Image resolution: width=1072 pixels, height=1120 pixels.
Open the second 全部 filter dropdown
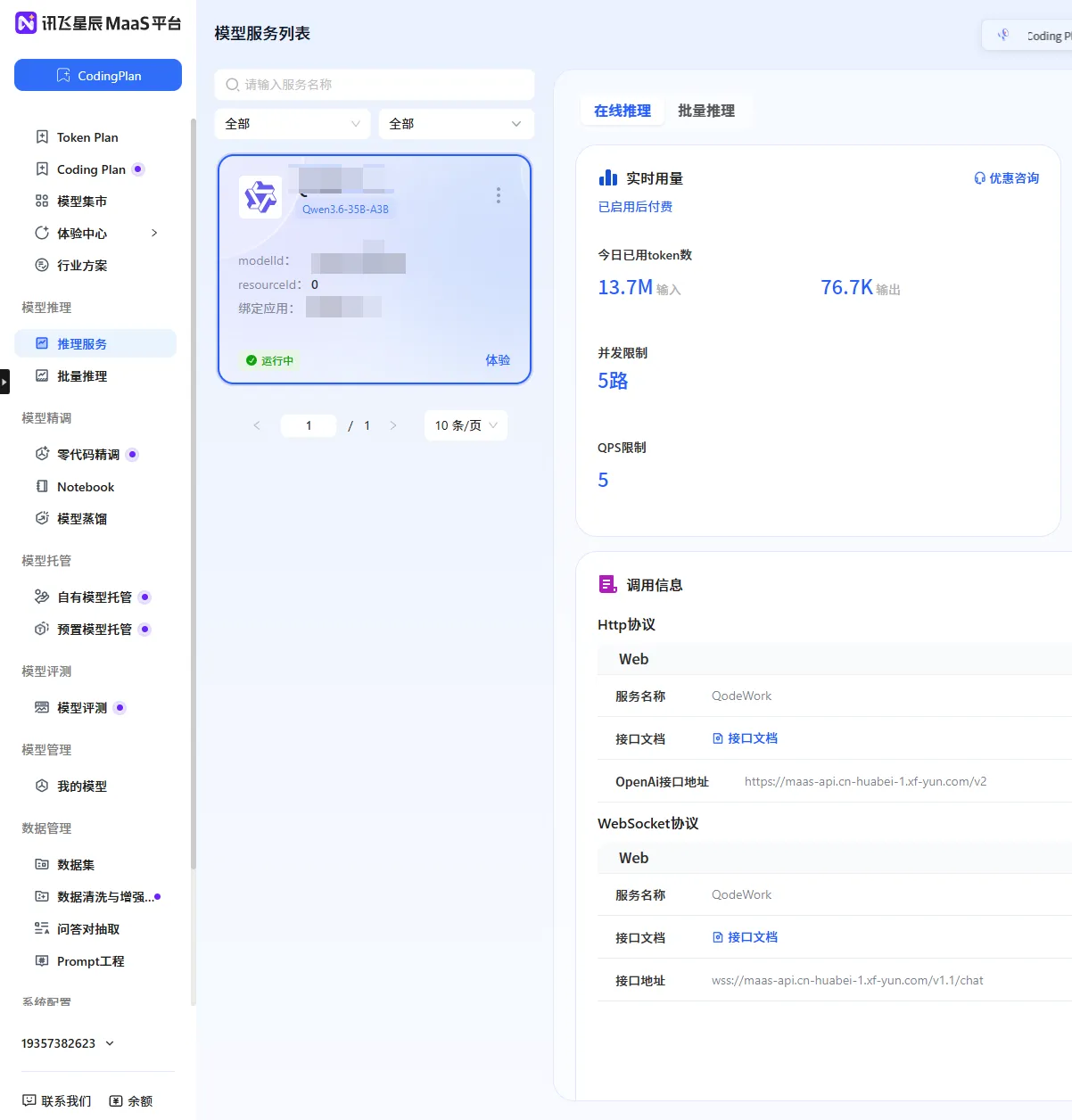point(457,124)
